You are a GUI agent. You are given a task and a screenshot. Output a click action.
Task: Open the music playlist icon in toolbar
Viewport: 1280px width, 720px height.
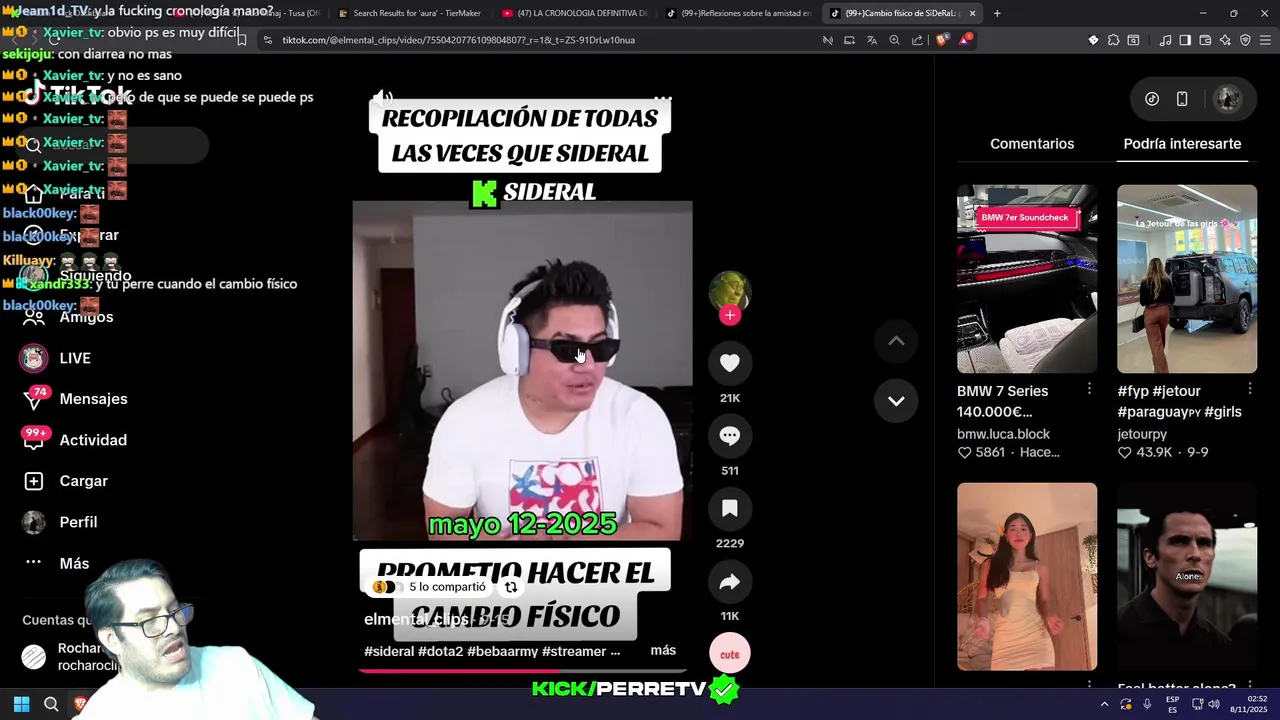click(1165, 40)
